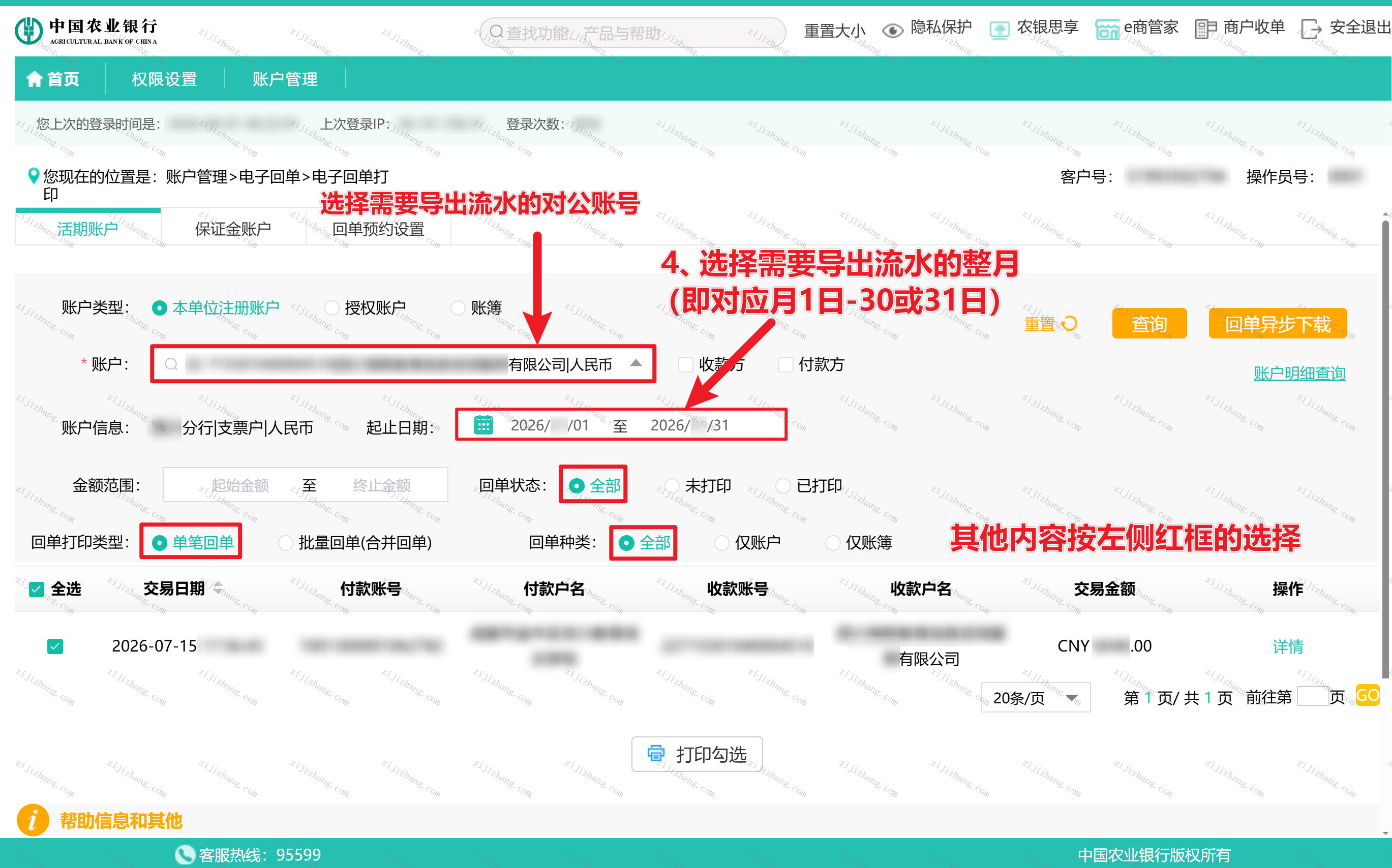Uncheck the 2026-07-15 transaction row checkbox
Image resolution: width=1392 pixels, height=868 pixels.
(55, 646)
